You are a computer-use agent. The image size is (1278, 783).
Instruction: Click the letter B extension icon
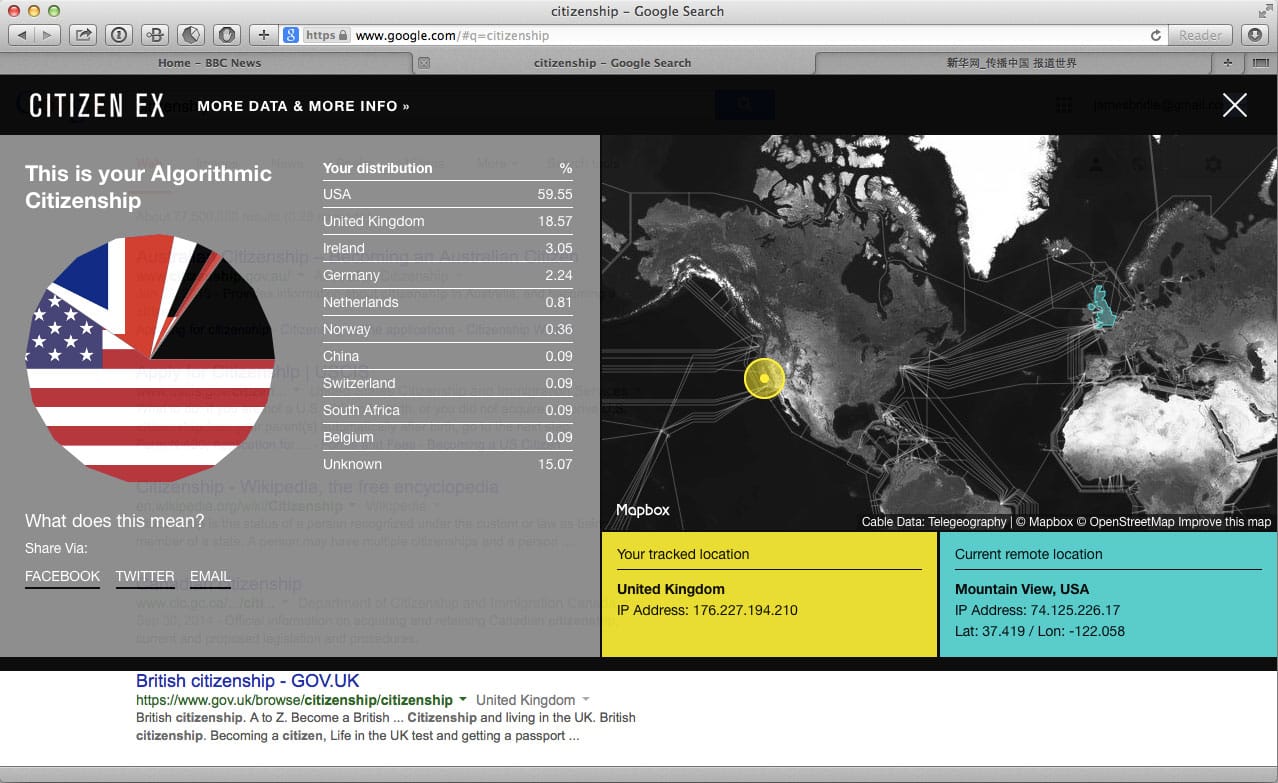pyautogui.click(x=155, y=35)
